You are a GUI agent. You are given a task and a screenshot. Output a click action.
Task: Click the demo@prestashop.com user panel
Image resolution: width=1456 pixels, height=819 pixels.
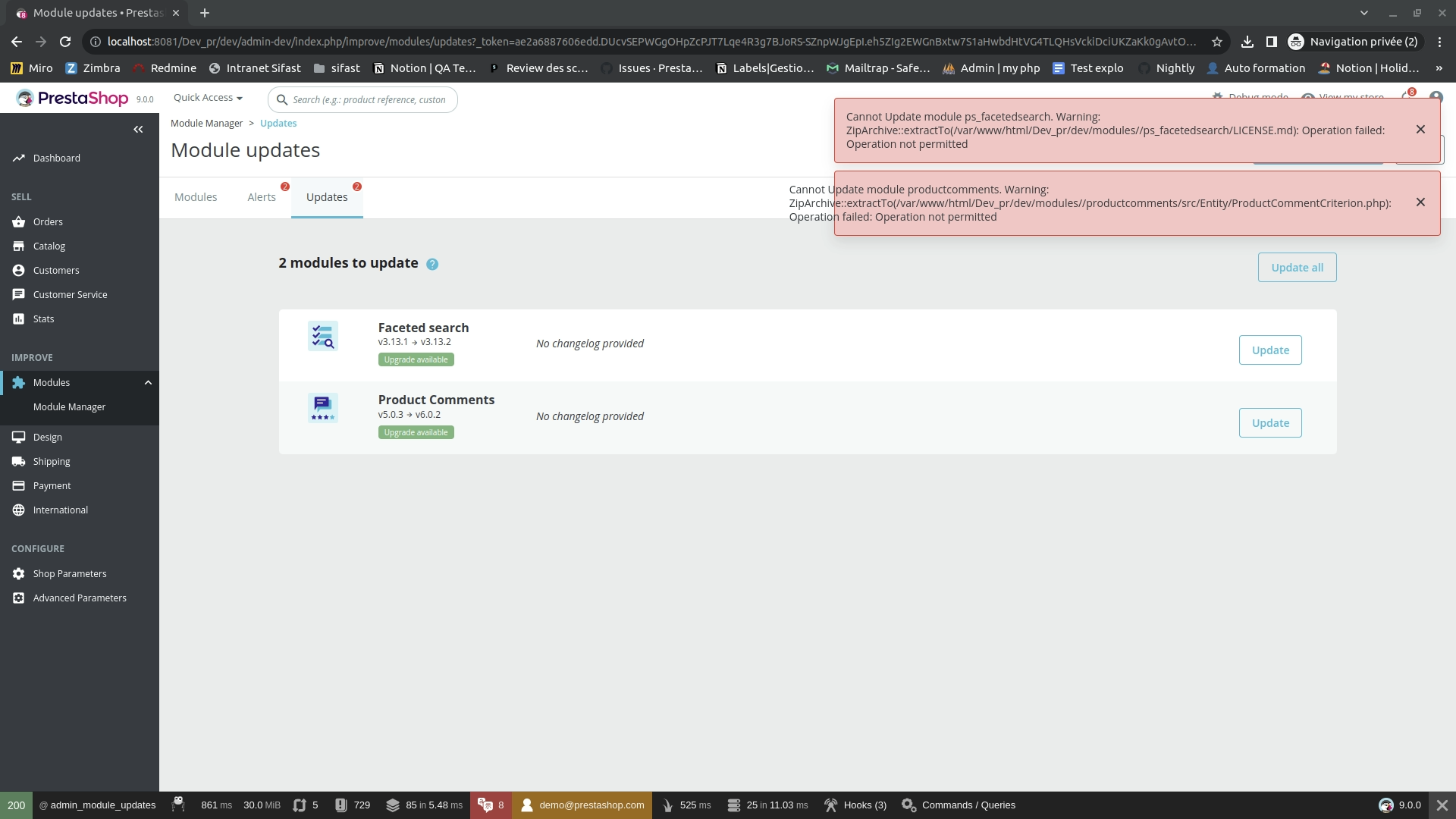click(x=582, y=805)
